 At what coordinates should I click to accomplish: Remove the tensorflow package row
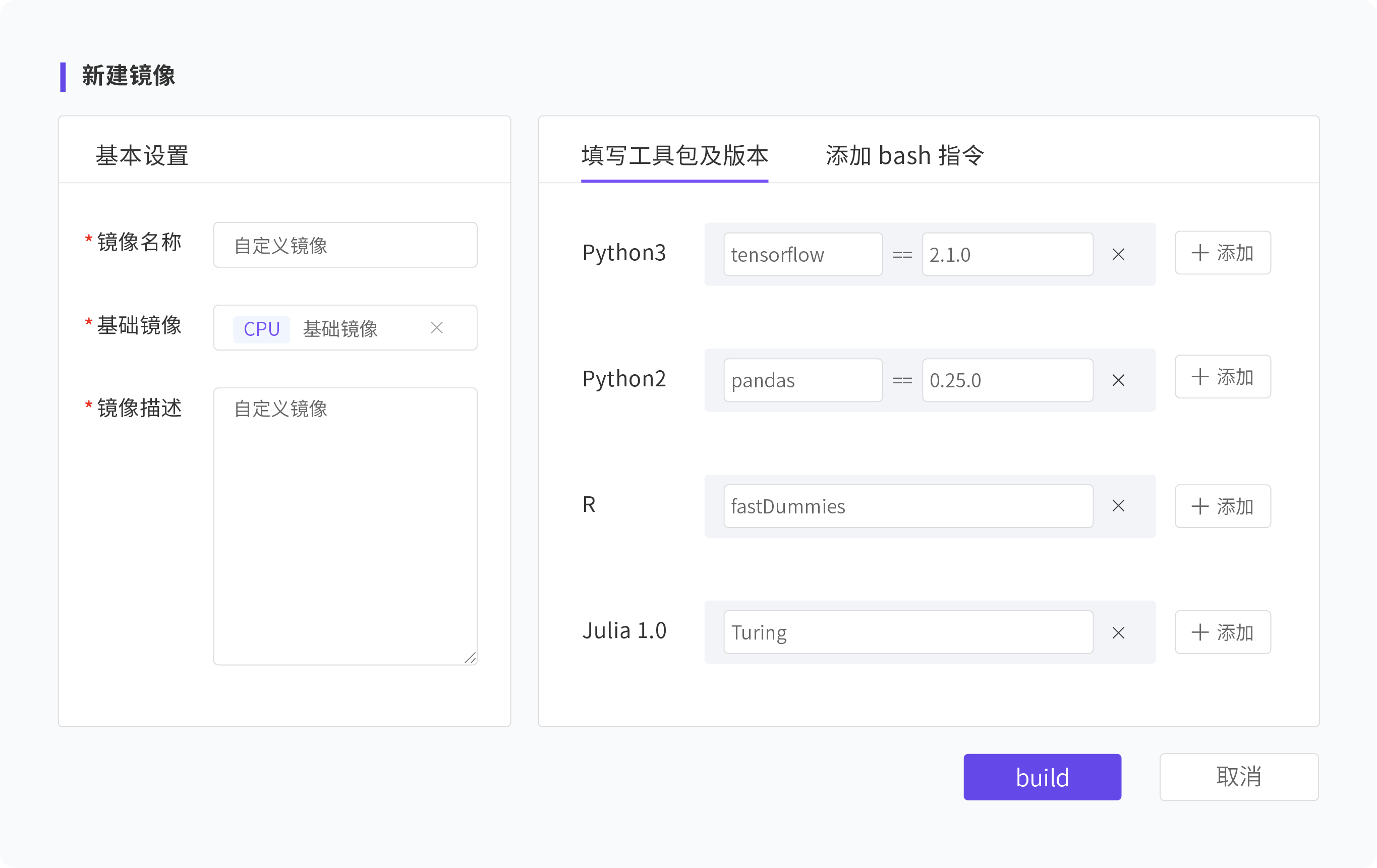click(1118, 255)
